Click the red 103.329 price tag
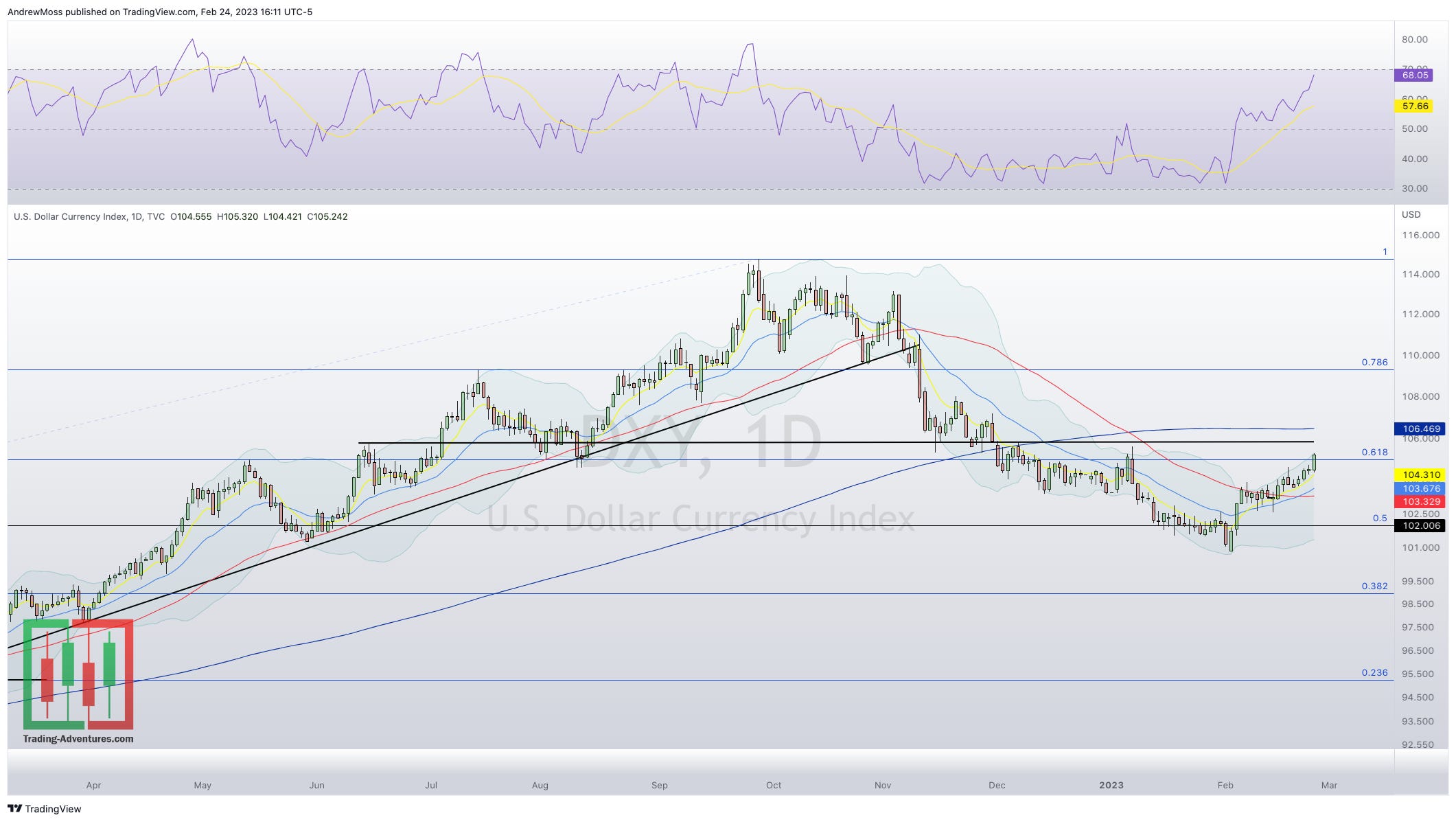 (x=1421, y=501)
